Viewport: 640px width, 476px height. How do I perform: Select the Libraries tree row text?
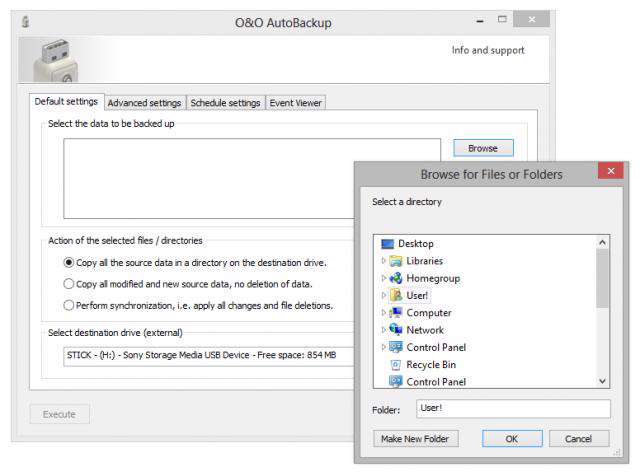click(x=424, y=261)
